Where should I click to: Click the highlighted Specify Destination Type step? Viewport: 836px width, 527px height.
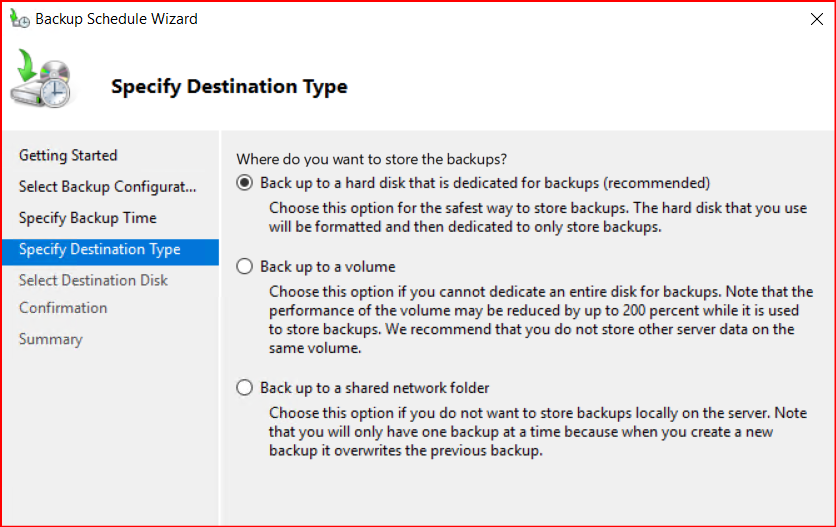(100, 249)
